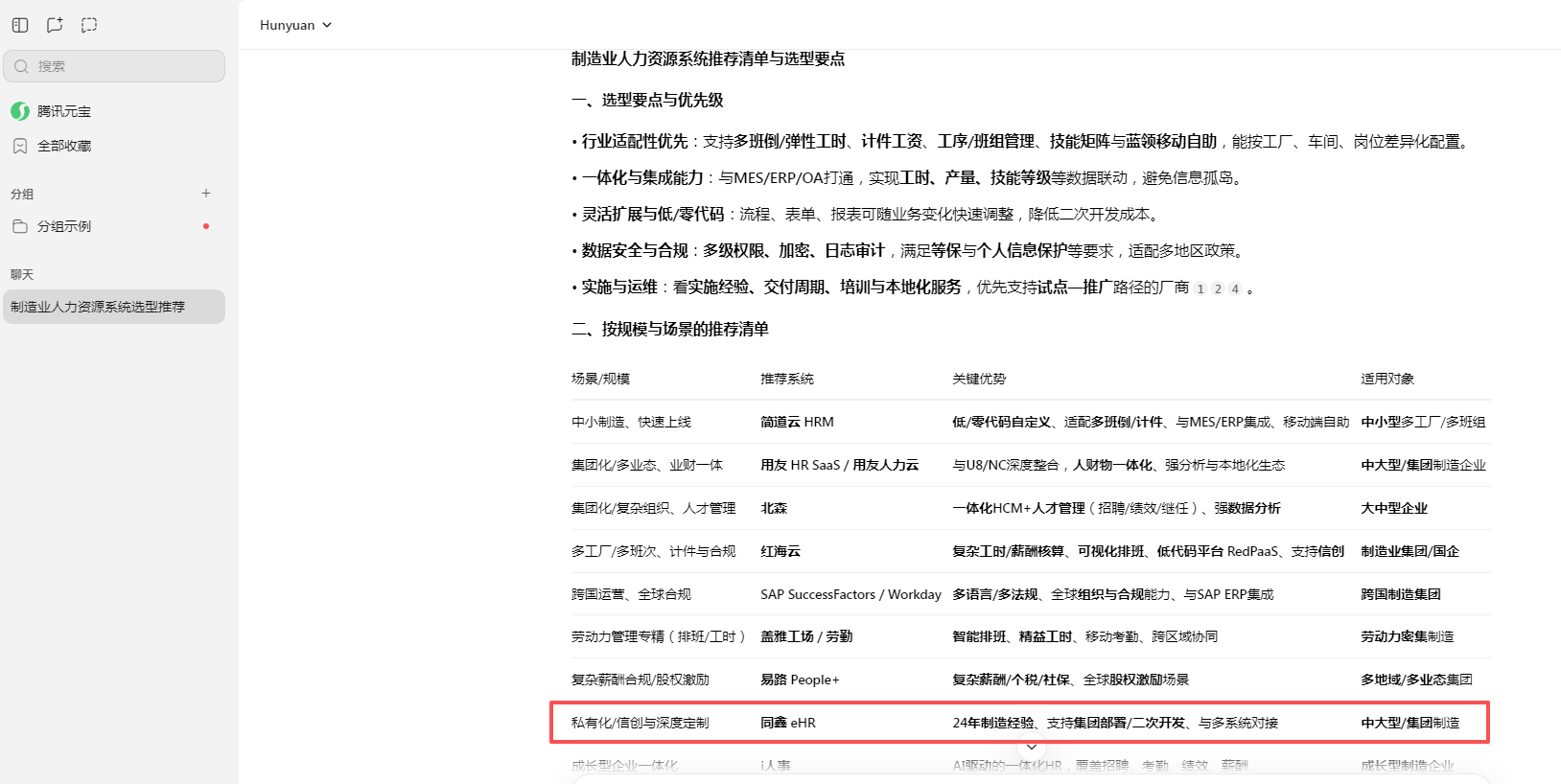Click the bookmark icon beside 全部收藏
The image size is (1561, 784).
[x=20, y=146]
